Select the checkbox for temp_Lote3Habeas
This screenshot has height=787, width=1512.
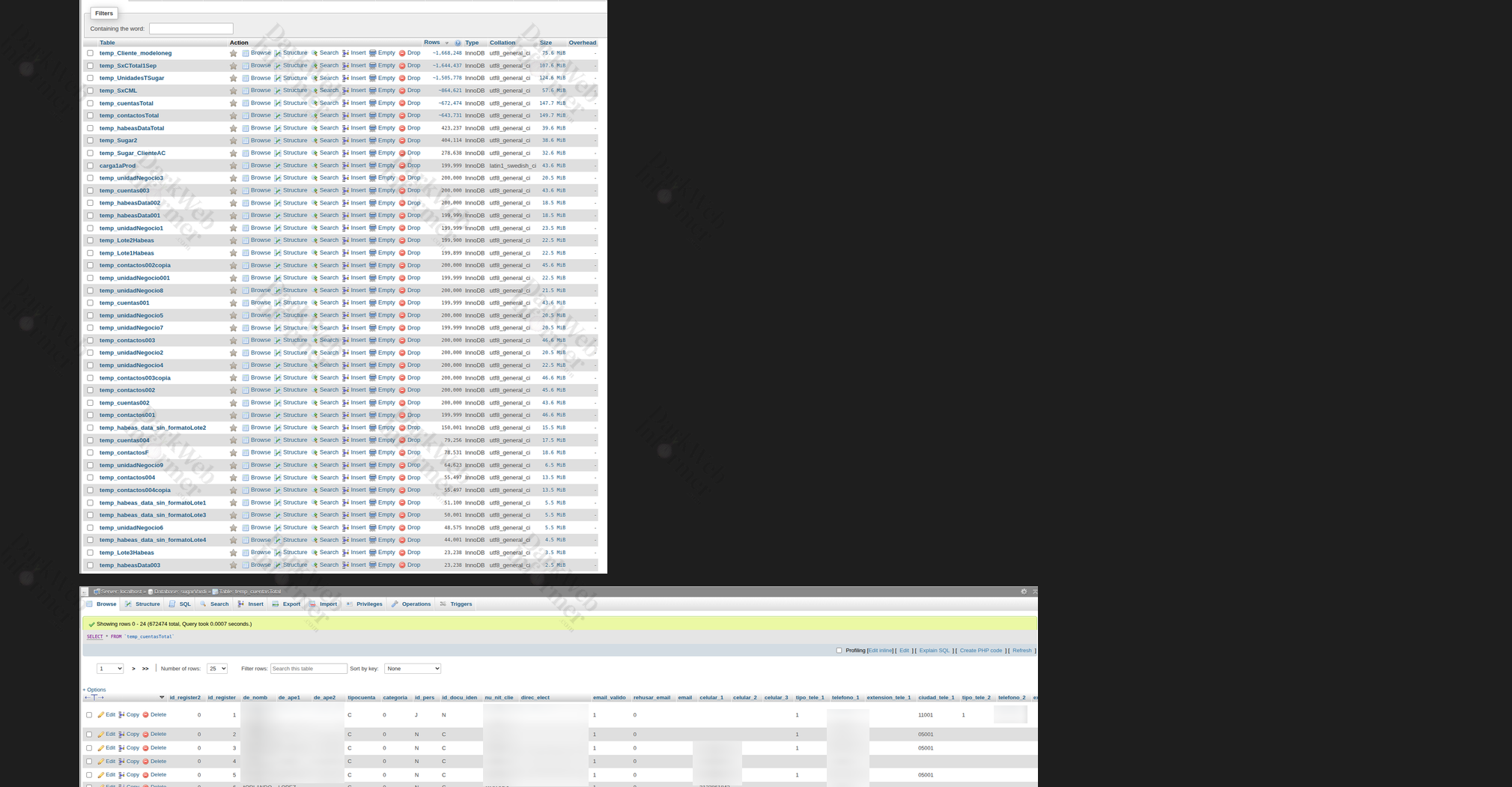[91, 553]
